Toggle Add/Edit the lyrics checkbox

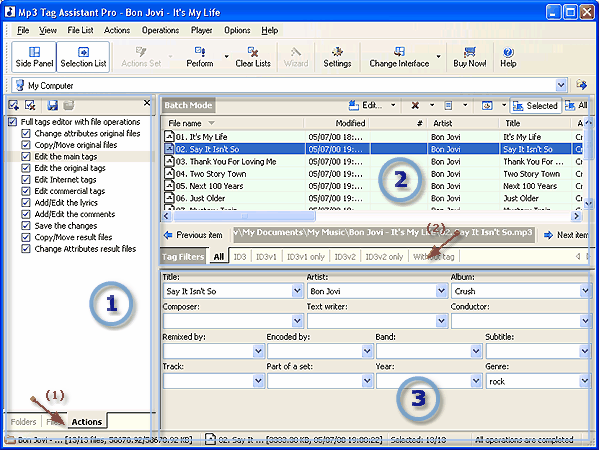click(x=26, y=202)
